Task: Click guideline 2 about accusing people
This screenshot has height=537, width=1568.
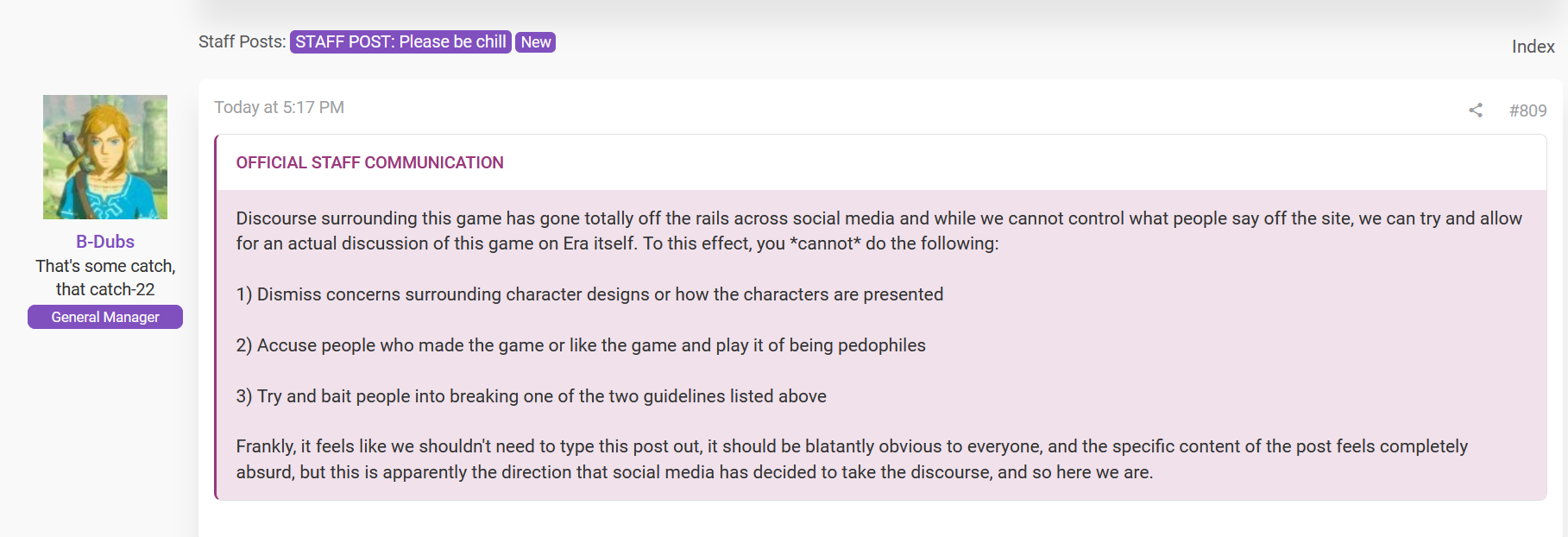Action: click(581, 345)
